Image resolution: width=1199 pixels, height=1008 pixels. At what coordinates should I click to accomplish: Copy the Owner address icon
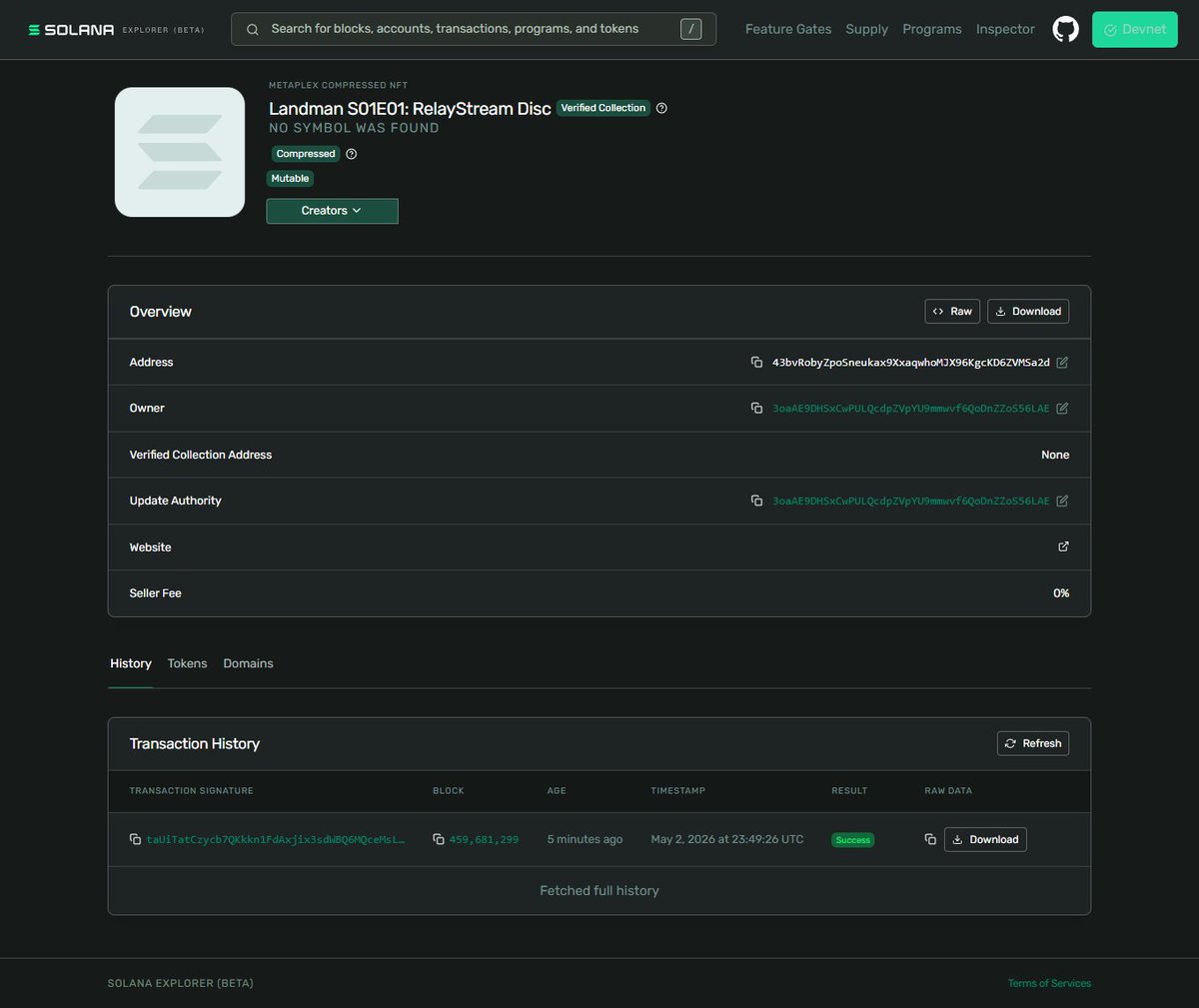point(756,408)
